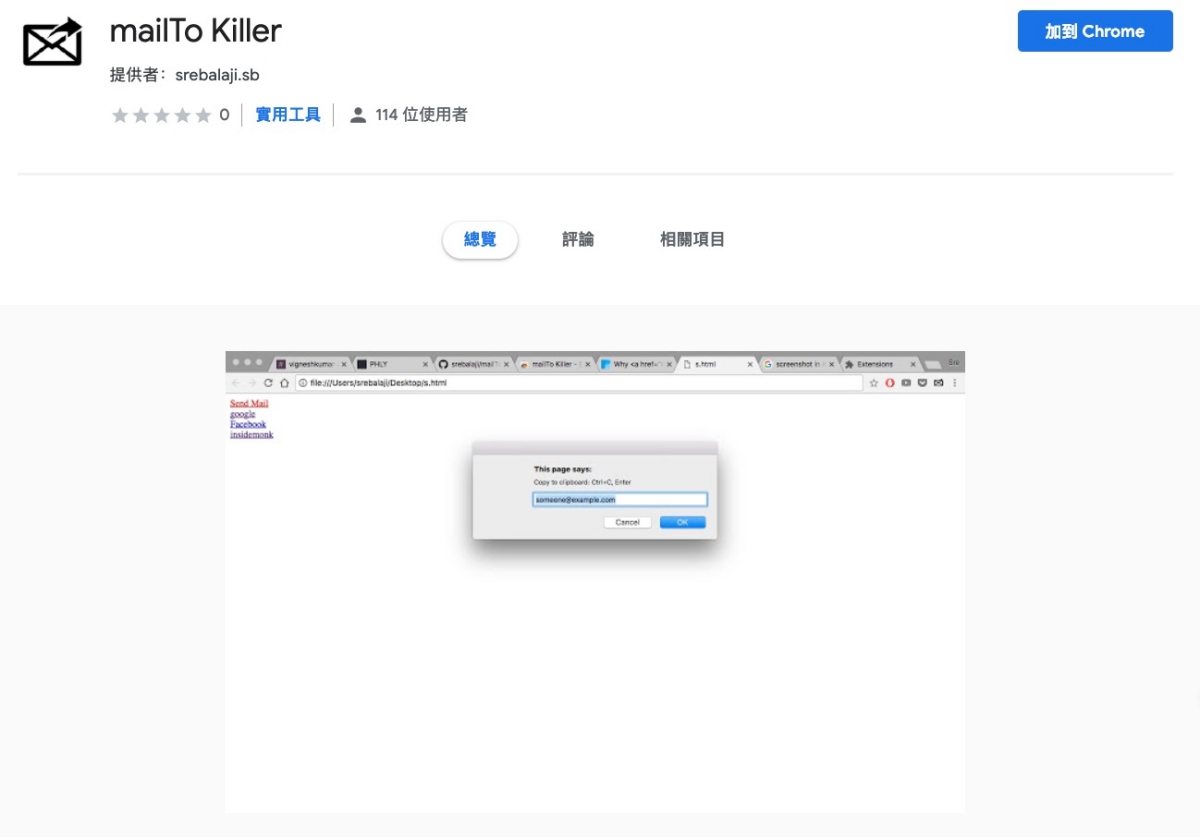Click the home icon in screenshot browser
This screenshot has width=1200, height=837.
pos(284,383)
